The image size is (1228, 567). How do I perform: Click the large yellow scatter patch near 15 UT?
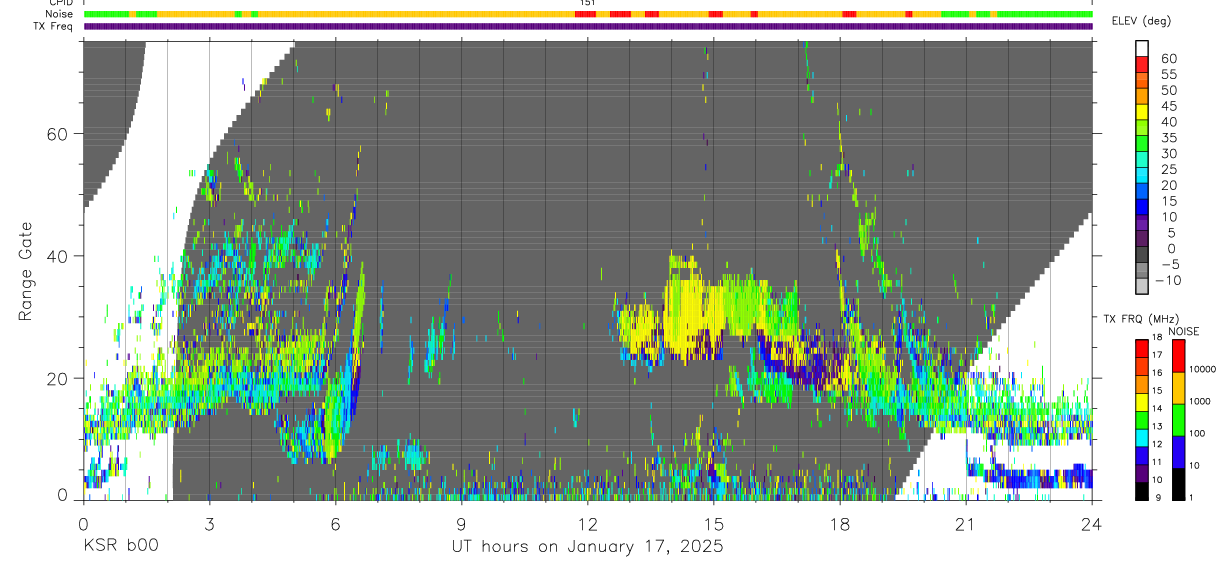pyautogui.click(x=700, y=305)
